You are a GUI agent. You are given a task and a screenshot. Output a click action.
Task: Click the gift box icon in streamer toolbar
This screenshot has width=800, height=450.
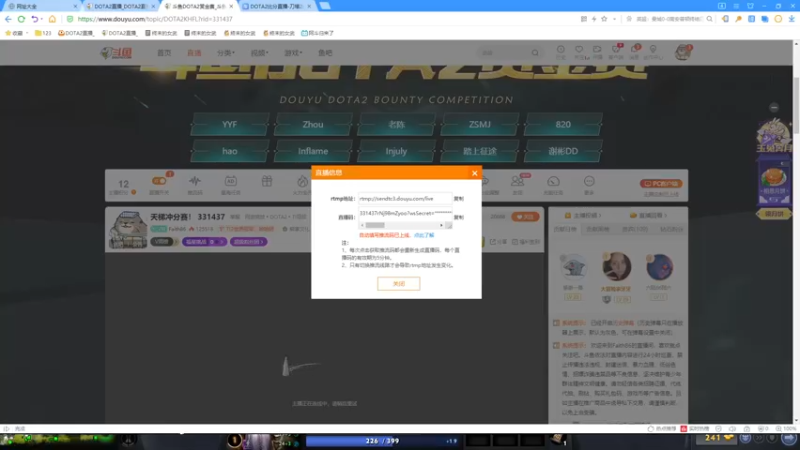[267, 181]
